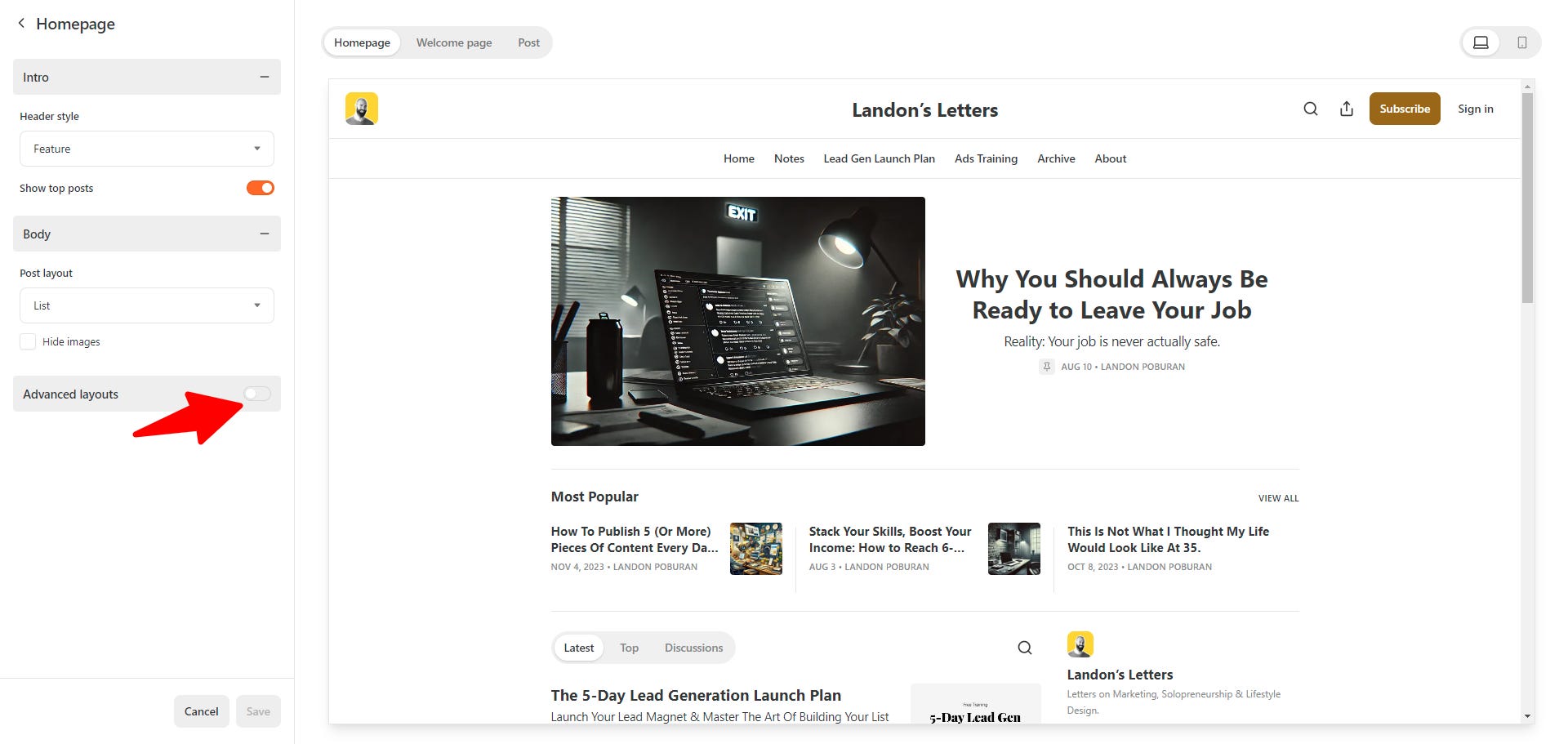Click the Landon's Letters logo avatar
Image resolution: width=1568 pixels, height=744 pixels.
coord(362,109)
